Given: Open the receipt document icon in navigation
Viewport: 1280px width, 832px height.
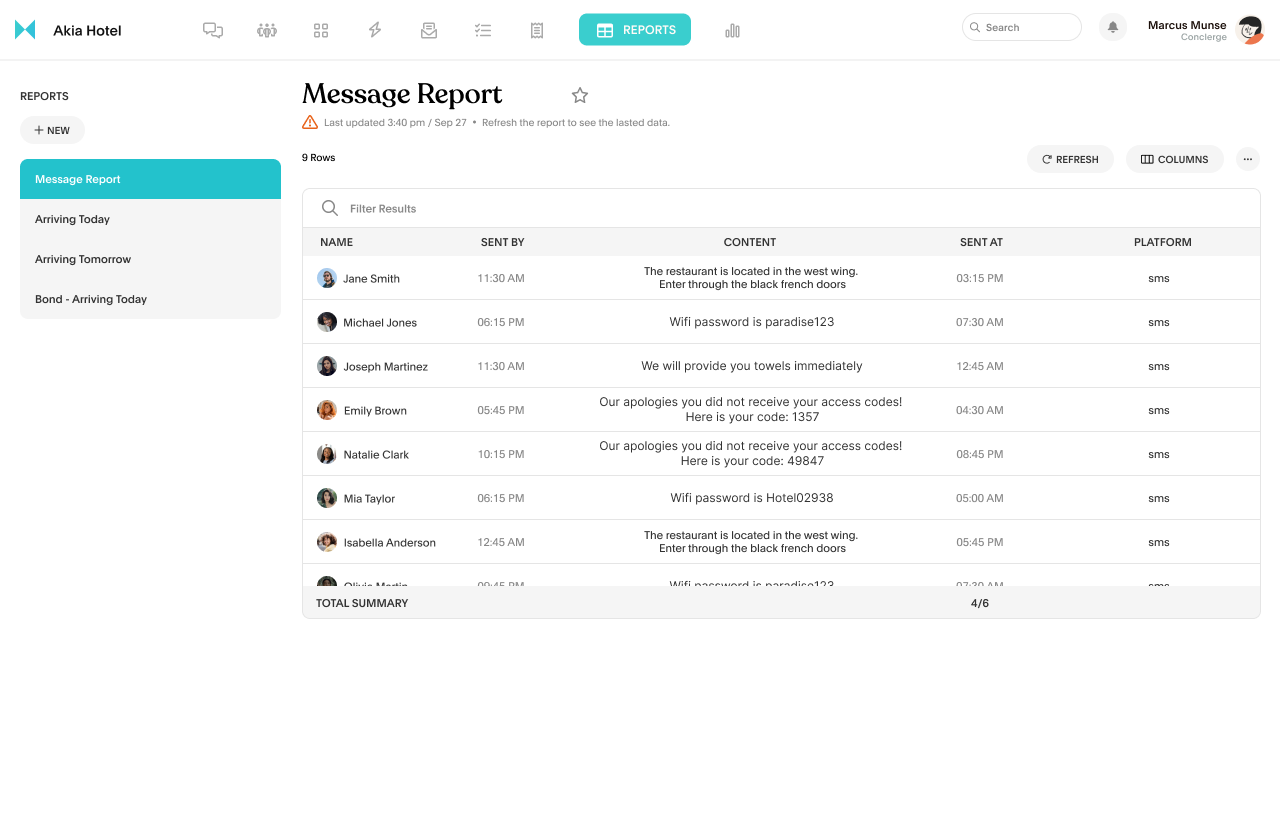Looking at the screenshot, I should click(x=537, y=30).
